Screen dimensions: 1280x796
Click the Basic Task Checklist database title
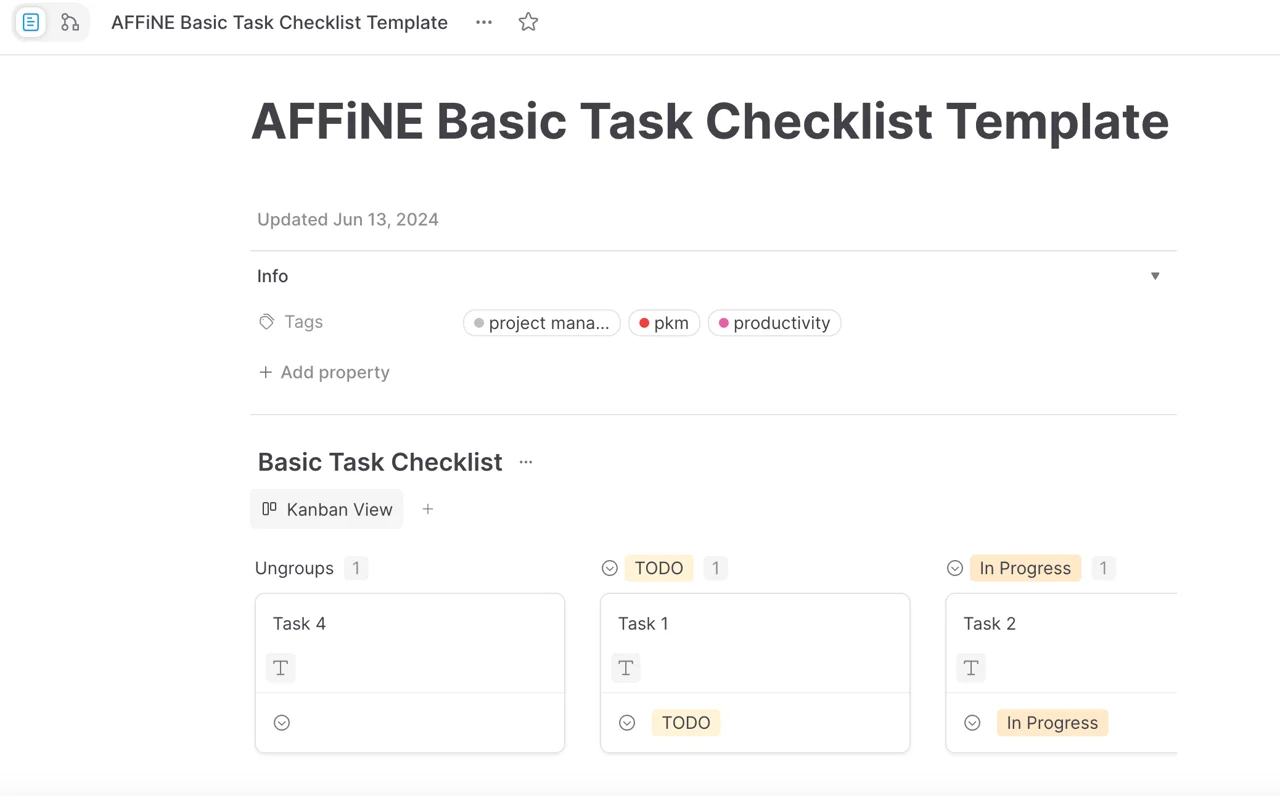click(380, 462)
